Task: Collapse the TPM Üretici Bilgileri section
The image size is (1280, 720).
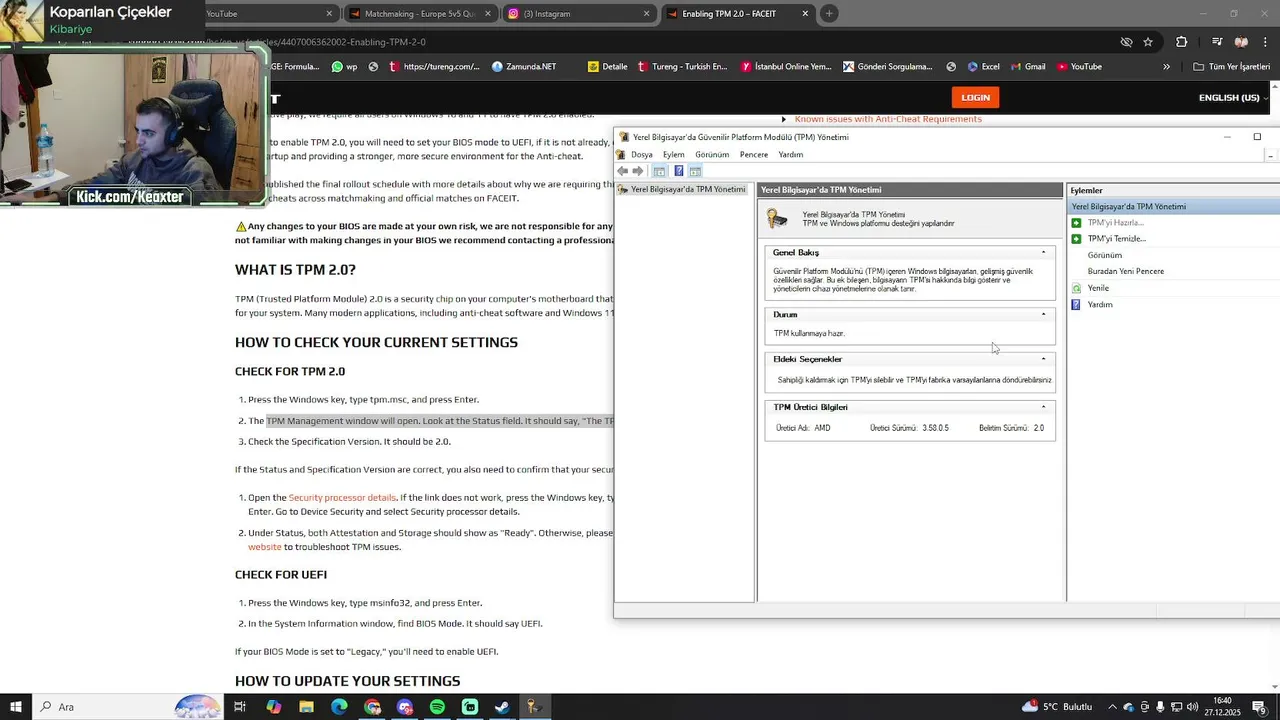Action: [1043, 407]
